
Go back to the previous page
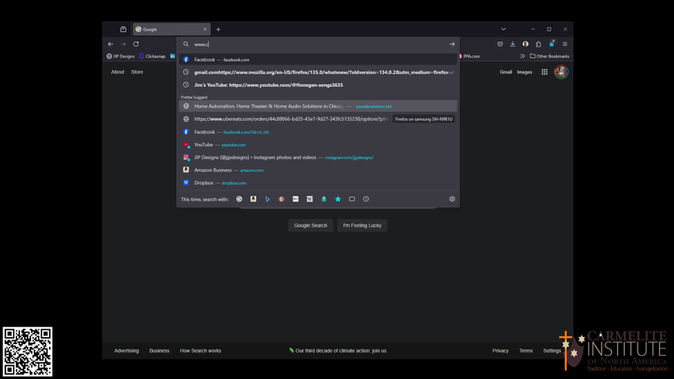click(111, 44)
